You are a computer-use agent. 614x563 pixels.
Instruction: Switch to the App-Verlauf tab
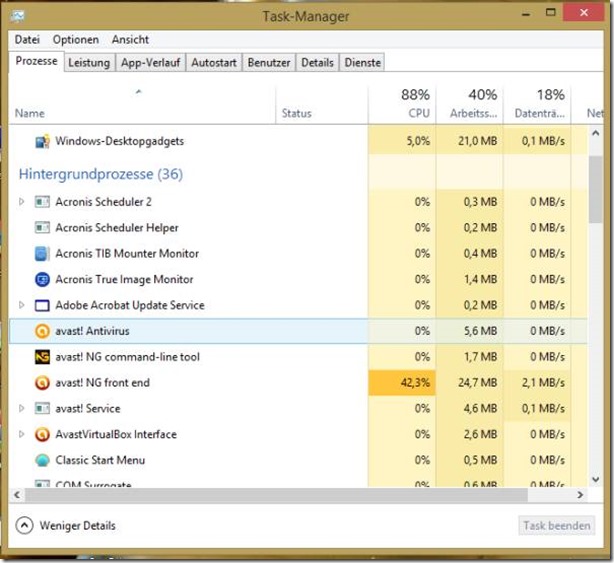click(150, 63)
